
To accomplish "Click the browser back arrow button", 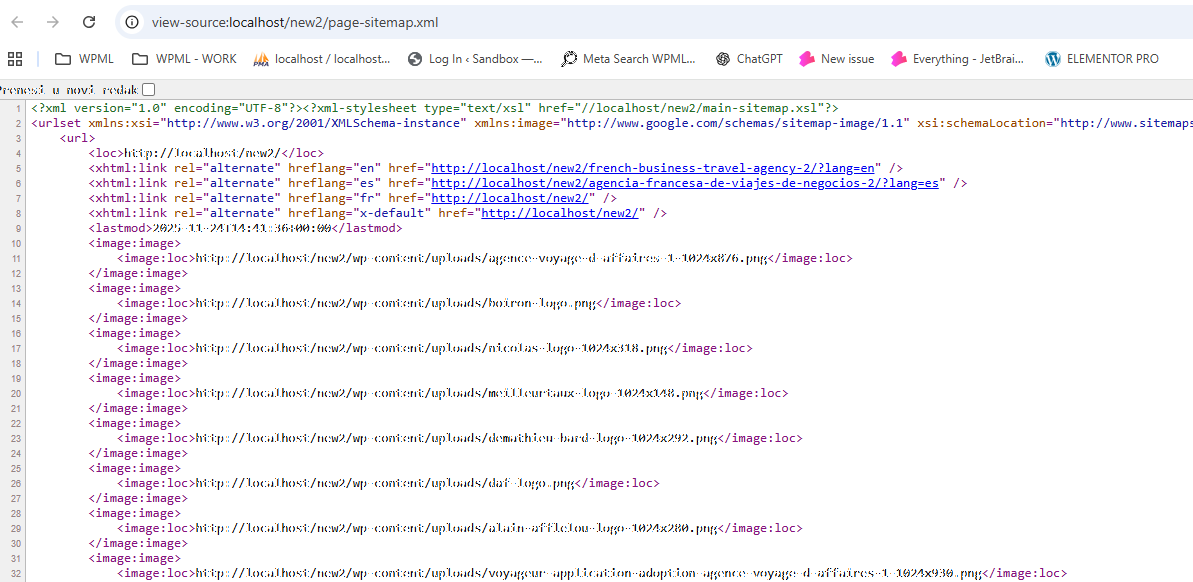I will 17,22.
